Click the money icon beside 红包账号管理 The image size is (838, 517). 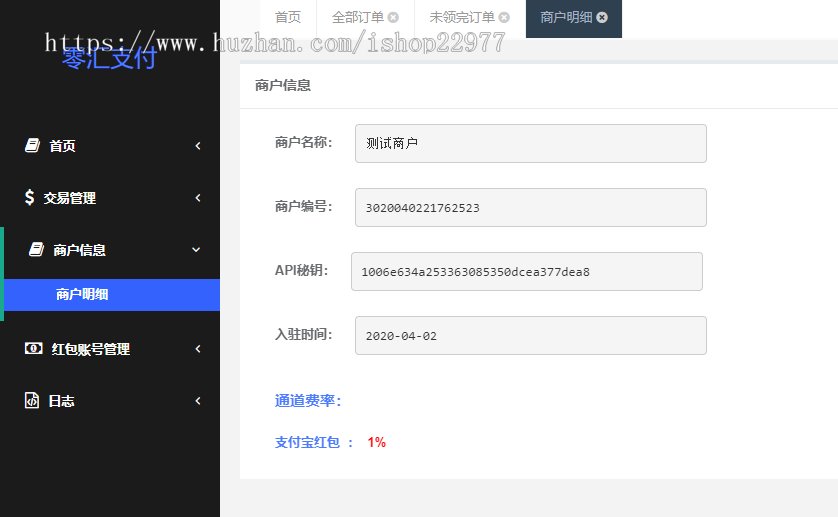point(33,349)
